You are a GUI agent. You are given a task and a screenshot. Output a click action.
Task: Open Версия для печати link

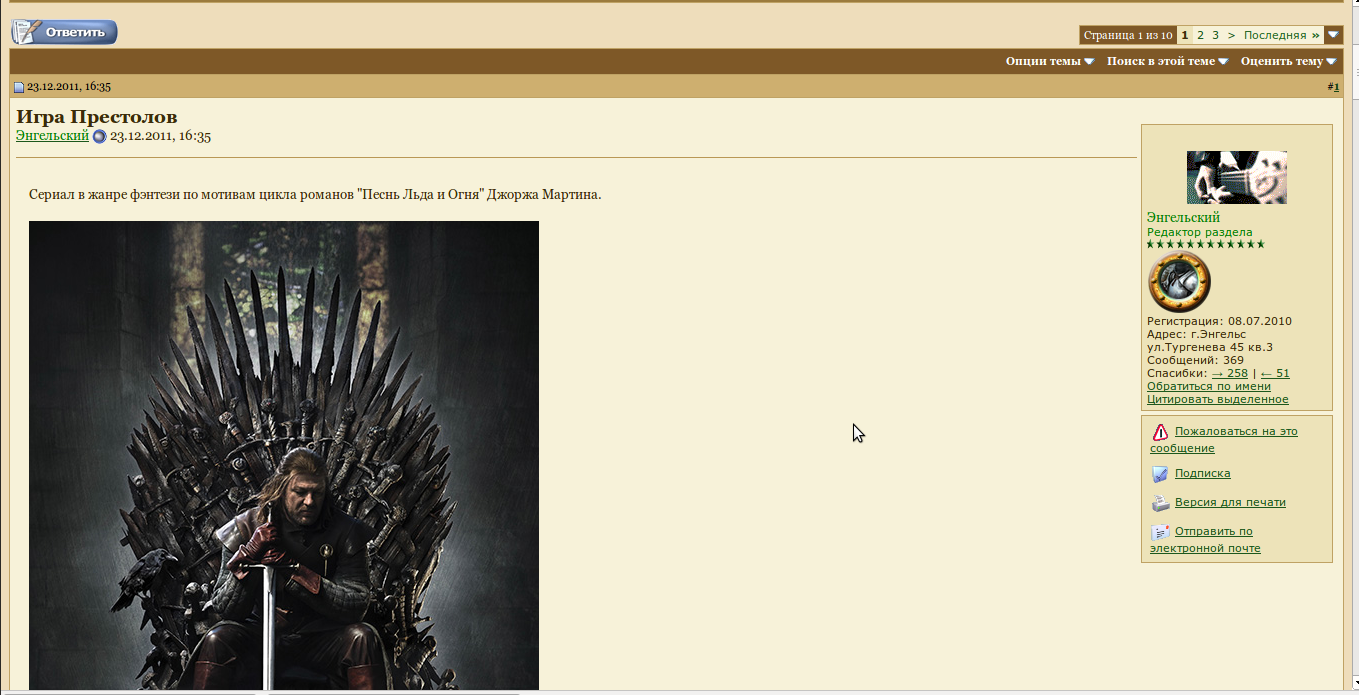click(x=1230, y=502)
